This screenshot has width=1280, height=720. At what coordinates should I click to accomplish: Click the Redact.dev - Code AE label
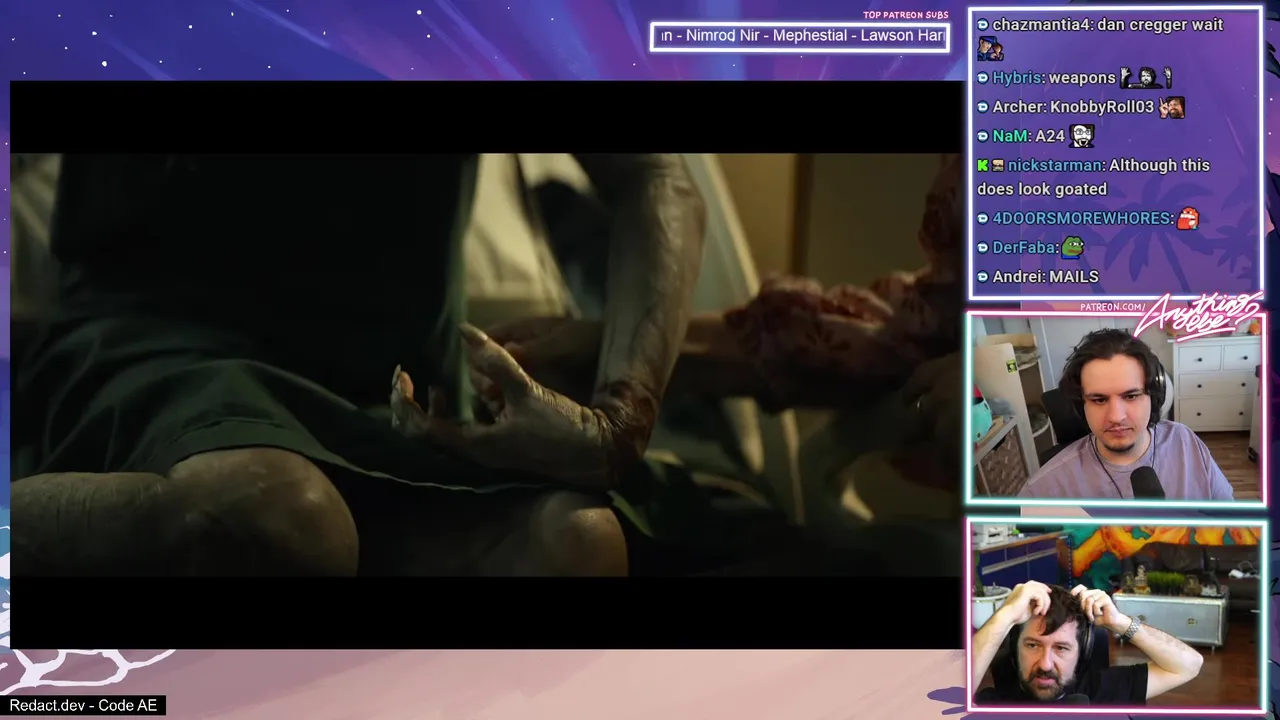[x=83, y=705]
